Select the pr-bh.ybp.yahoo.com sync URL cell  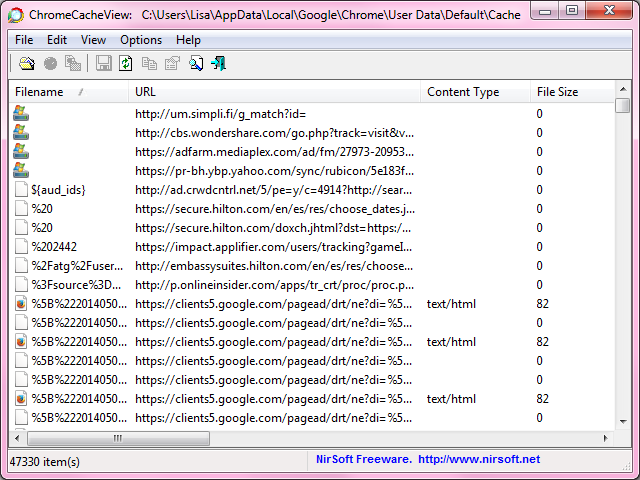(x=274, y=171)
